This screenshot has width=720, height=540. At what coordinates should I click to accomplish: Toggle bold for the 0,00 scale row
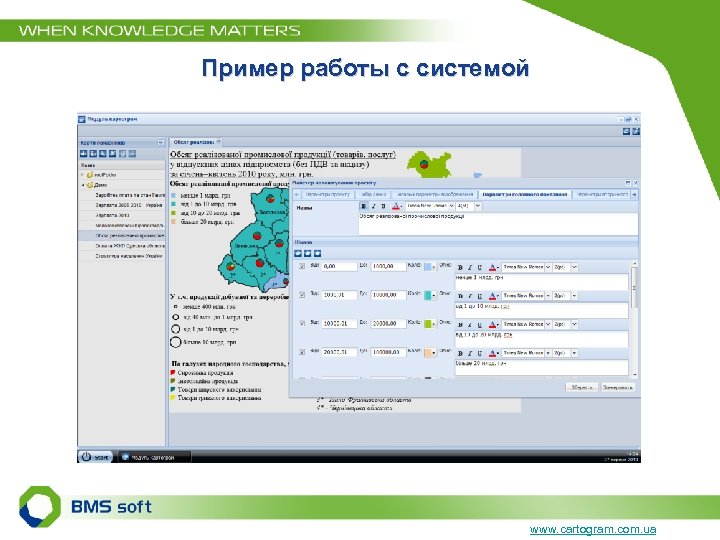click(460, 267)
